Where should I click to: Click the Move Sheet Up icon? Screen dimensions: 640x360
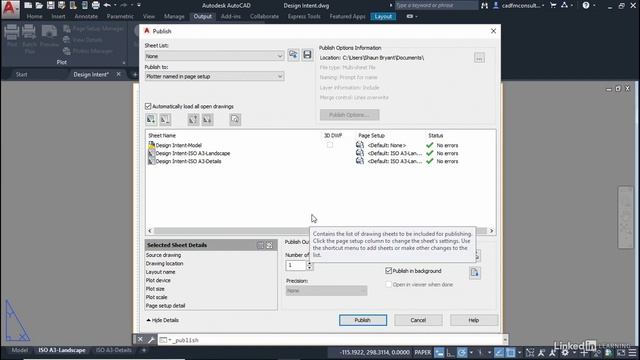tap(193, 120)
